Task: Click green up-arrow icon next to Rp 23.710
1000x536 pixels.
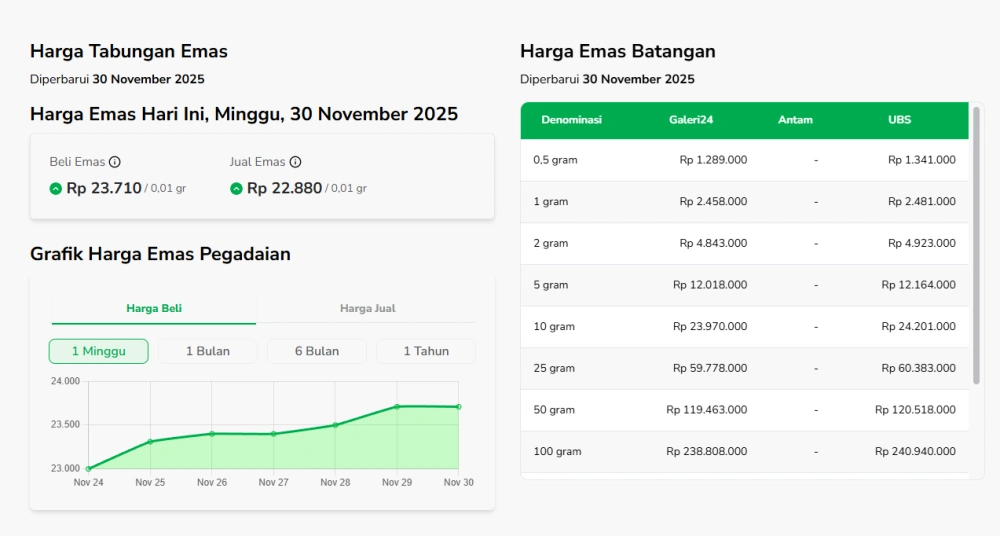Action: [55, 189]
